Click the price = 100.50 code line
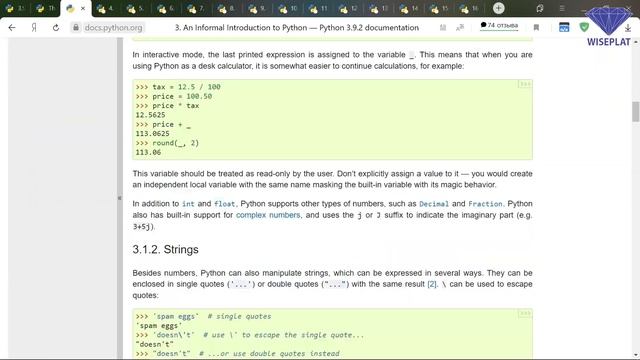 173,96
